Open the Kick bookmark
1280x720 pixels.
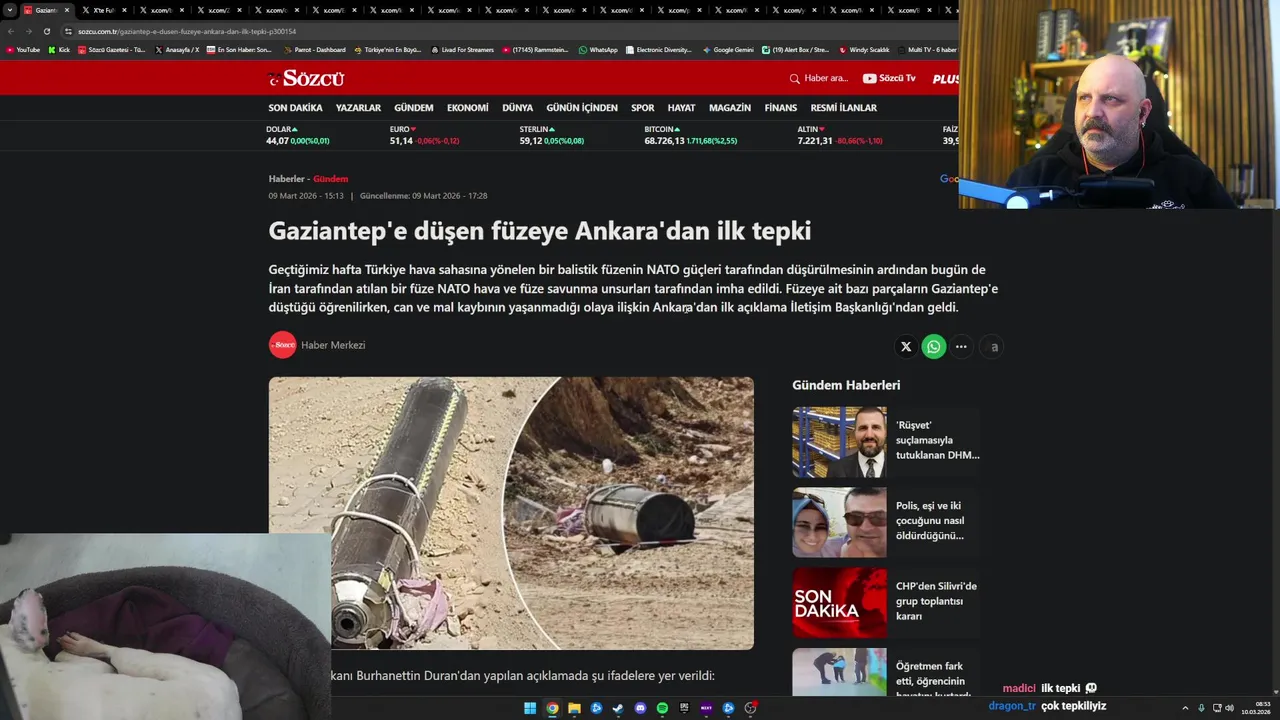coord(59,49)
